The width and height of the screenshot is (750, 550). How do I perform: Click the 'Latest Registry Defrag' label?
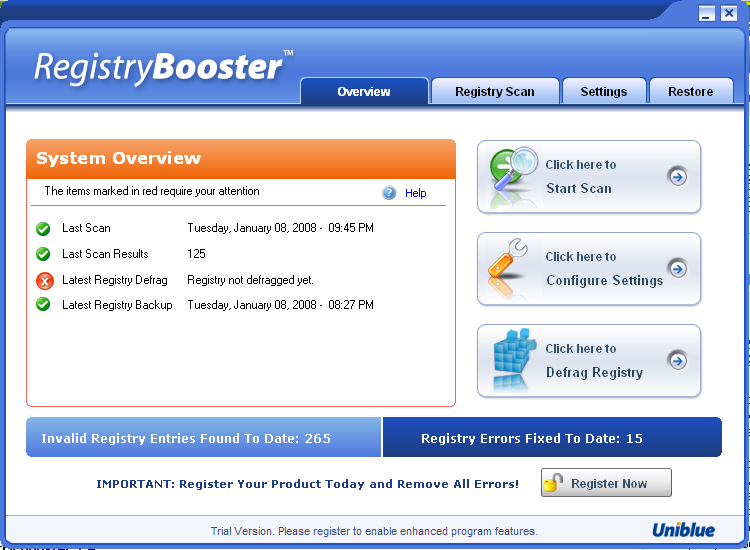click(x=115, y=280)
